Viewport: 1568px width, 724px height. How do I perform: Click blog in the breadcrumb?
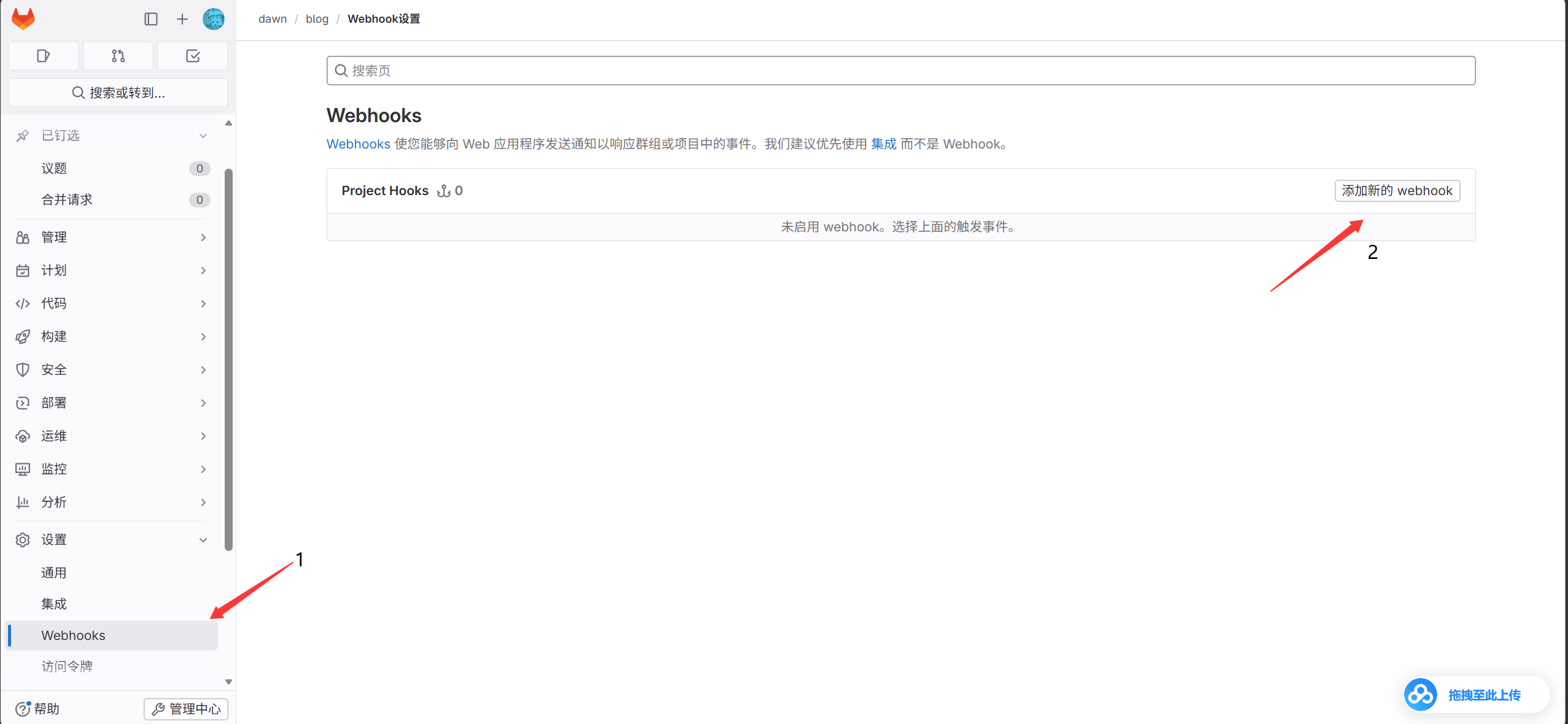[x=317, y=19]
